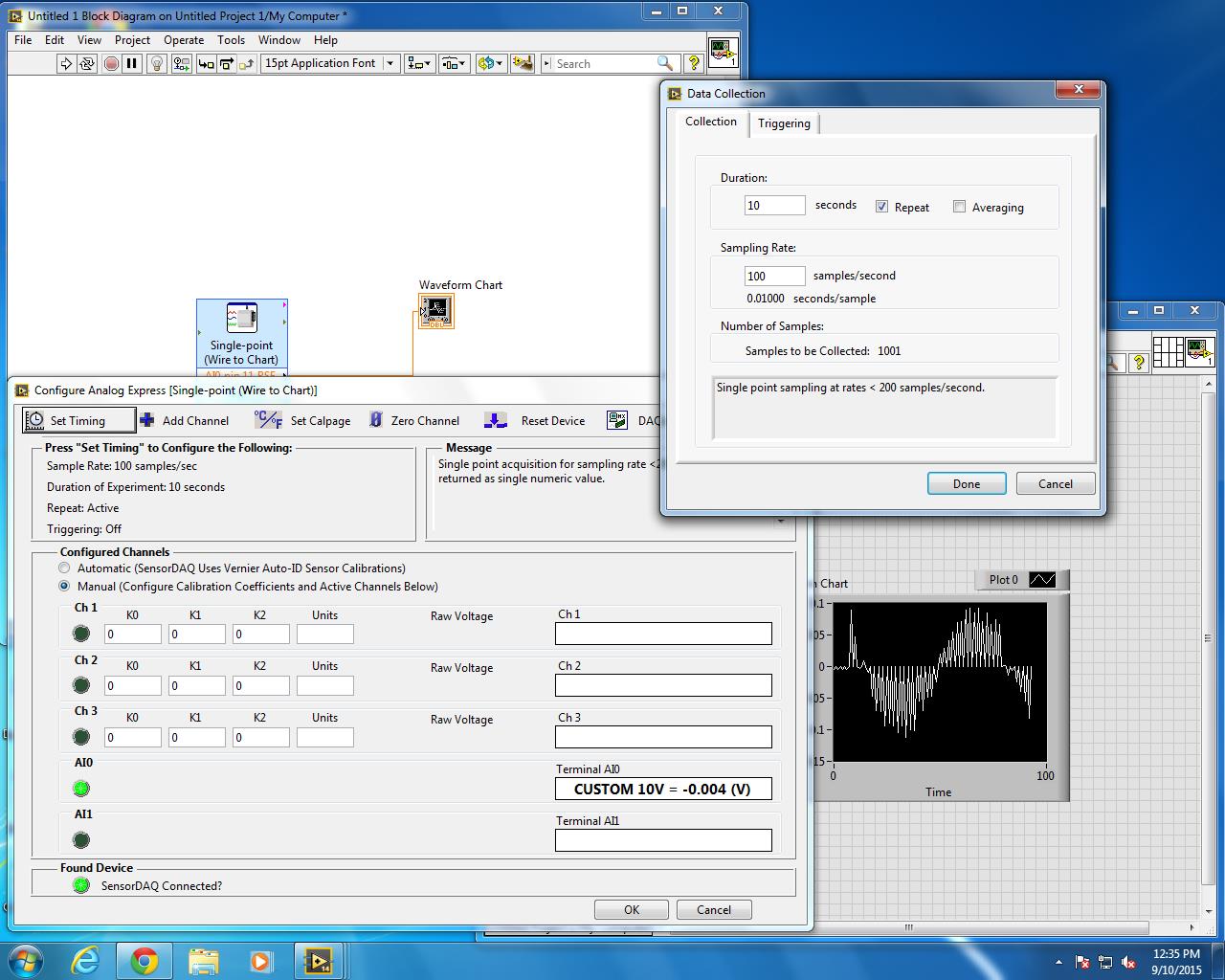
Task: Uncheck the Repeat checkbox
Action: 881,207
